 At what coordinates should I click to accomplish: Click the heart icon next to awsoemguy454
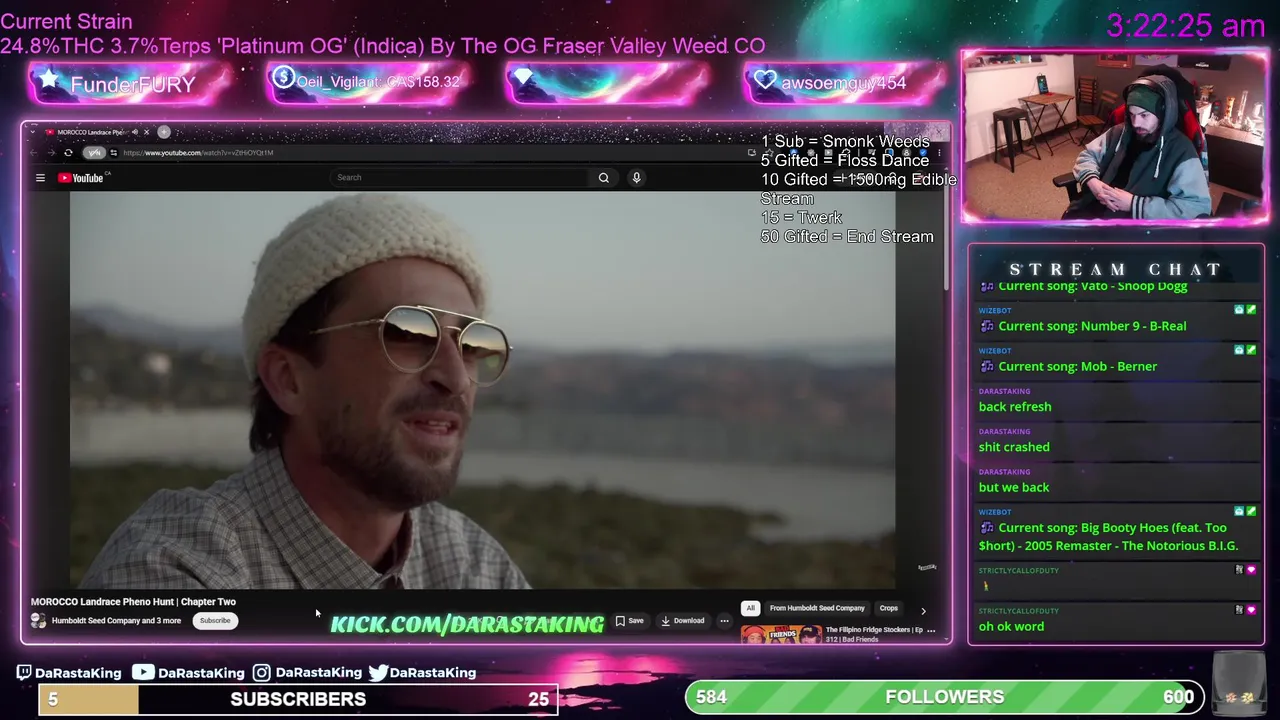(x=766, y=81)
